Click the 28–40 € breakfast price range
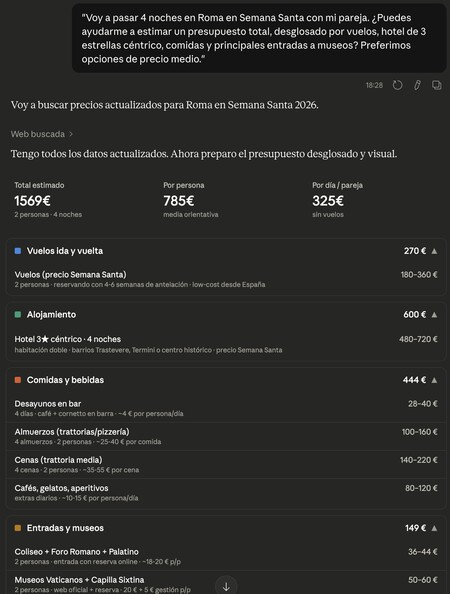The height and width of the screenshot is (594, 450). click(x=423, y=404)
